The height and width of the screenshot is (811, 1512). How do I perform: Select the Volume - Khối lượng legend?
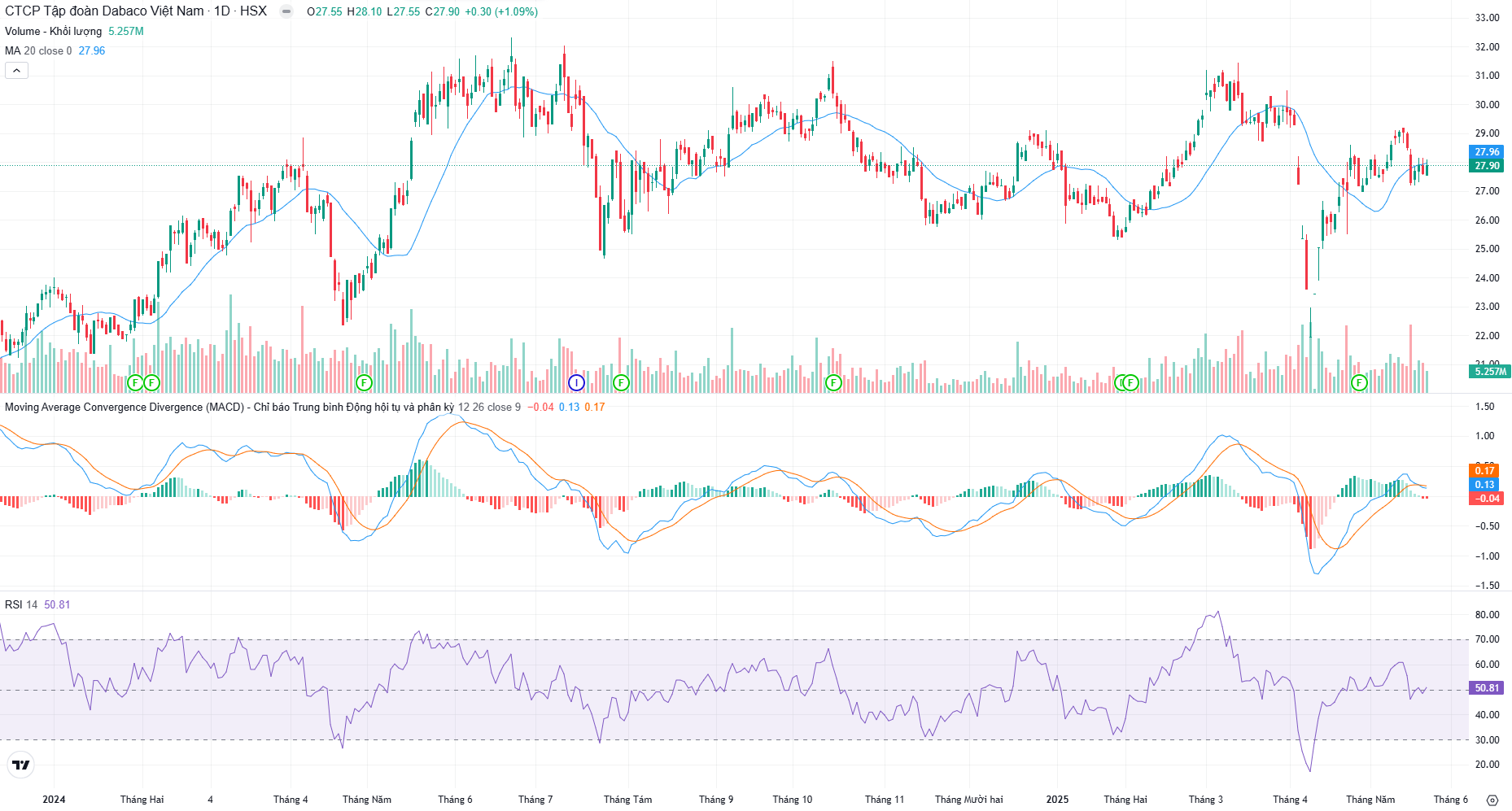(54, 31)
